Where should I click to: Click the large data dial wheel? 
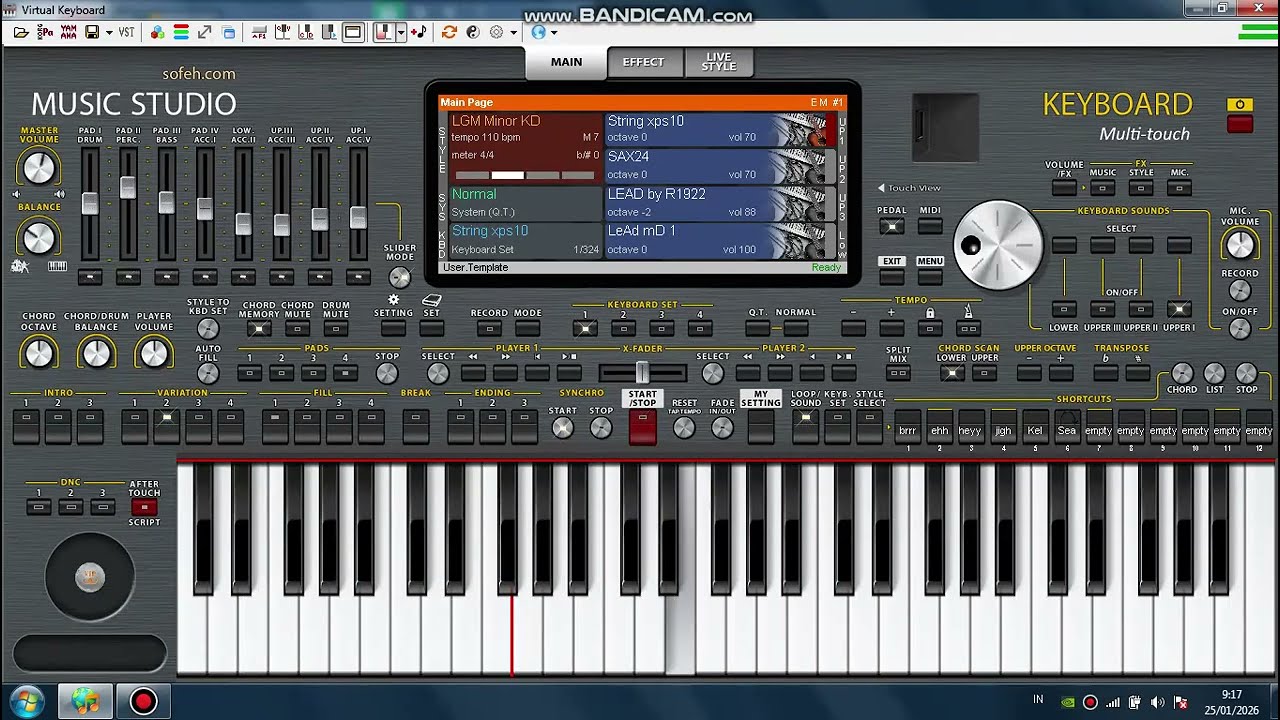tap(998, 245)
